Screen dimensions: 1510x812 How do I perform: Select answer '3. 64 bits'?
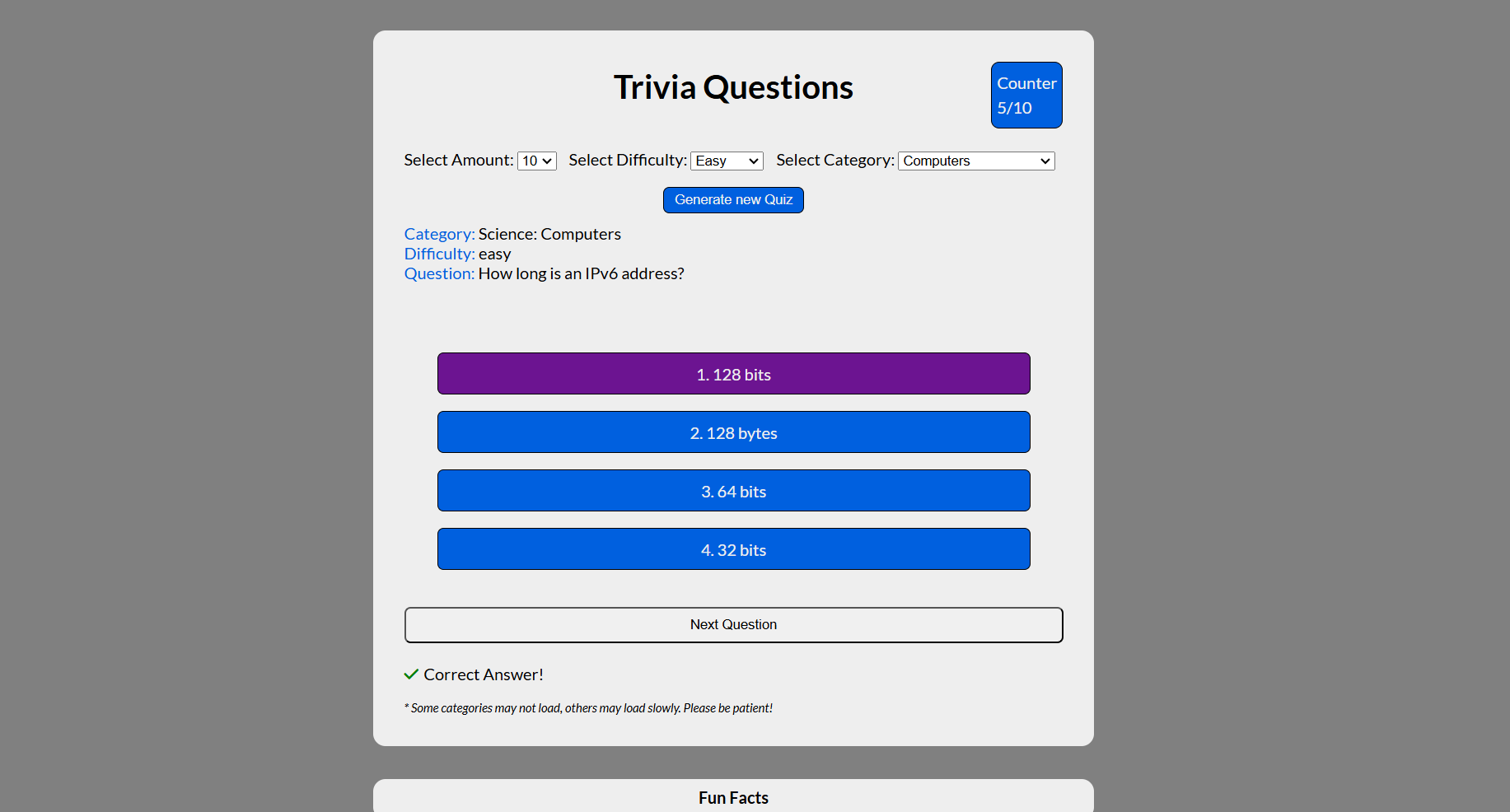[x=733, y=490]
